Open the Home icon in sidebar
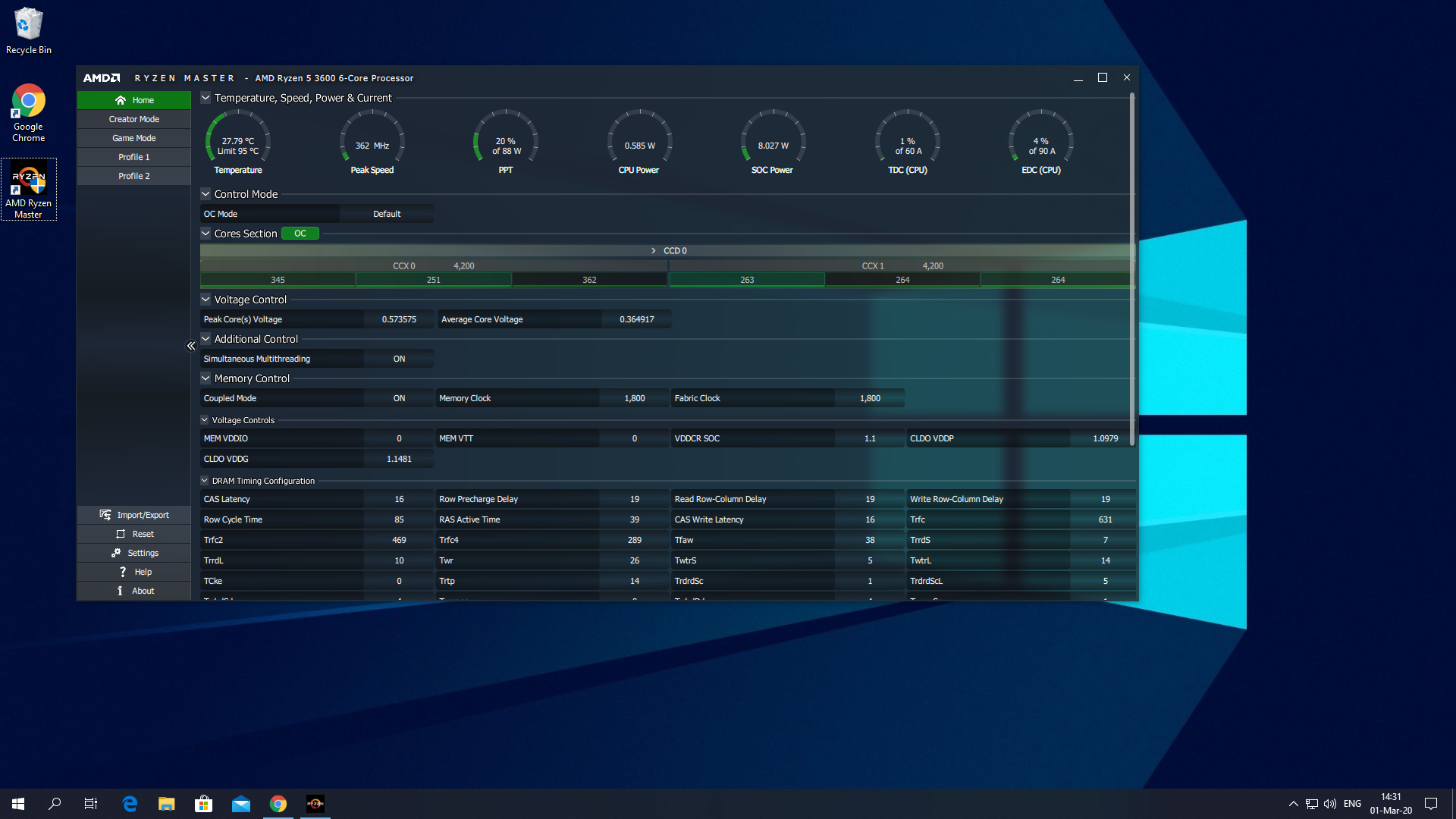 tap(120, 100)
